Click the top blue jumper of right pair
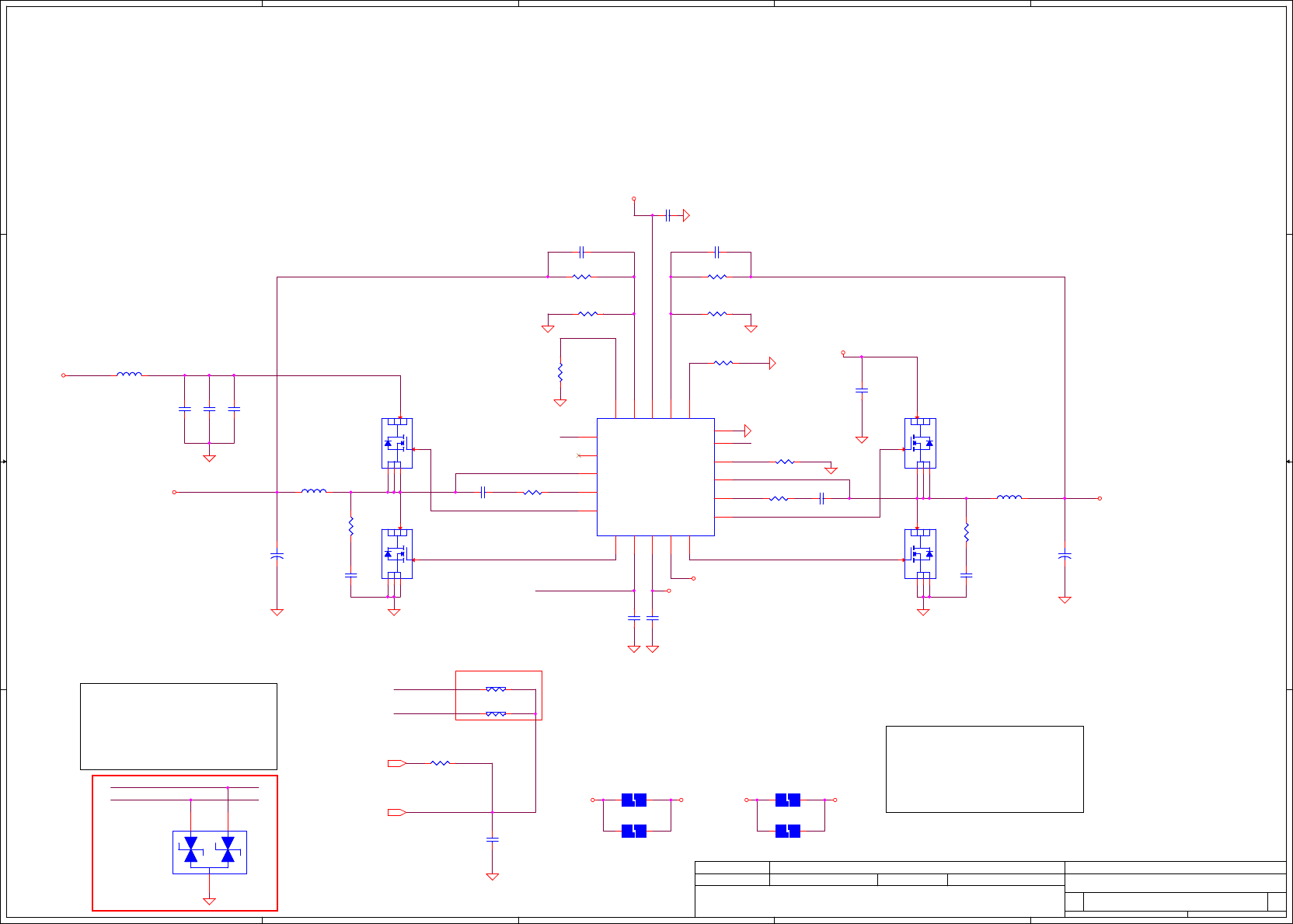 (788, 800)
